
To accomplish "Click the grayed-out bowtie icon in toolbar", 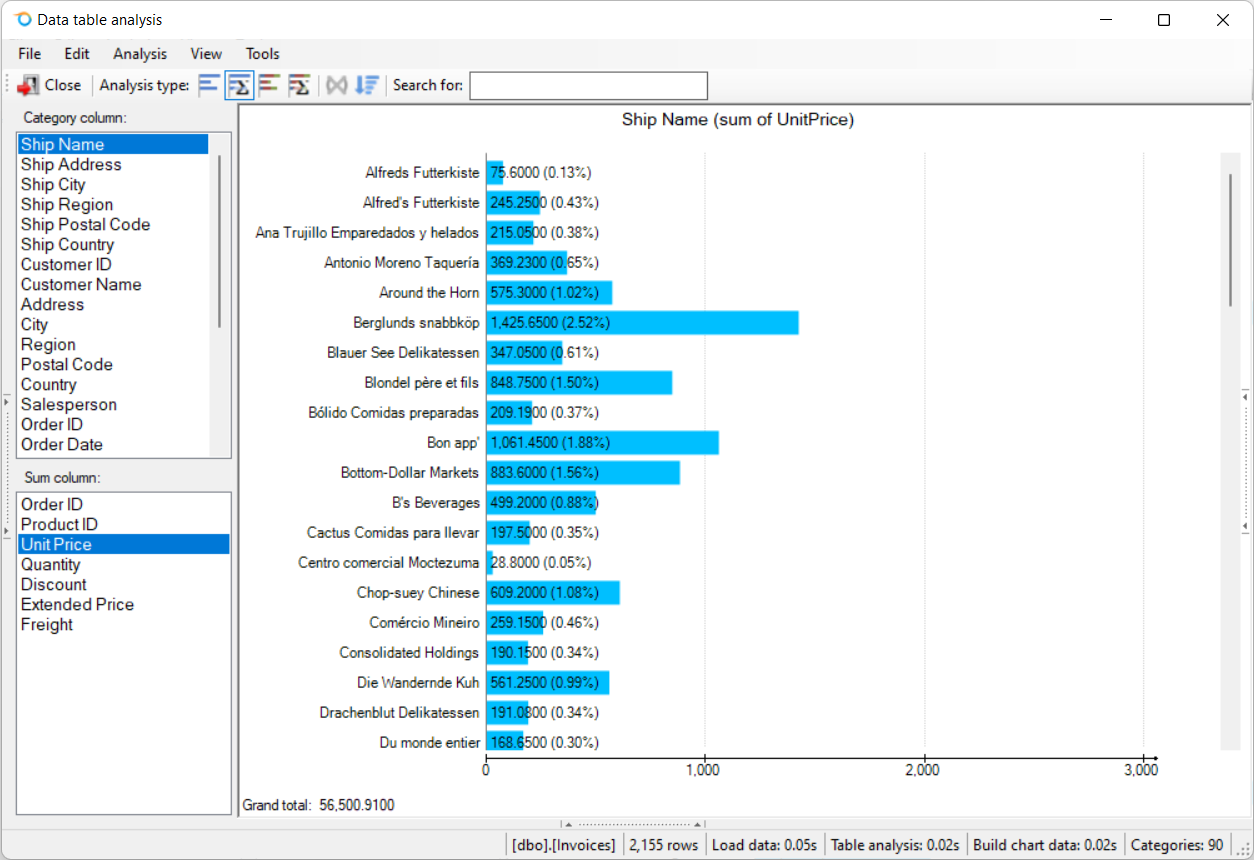I will point(337,85).
